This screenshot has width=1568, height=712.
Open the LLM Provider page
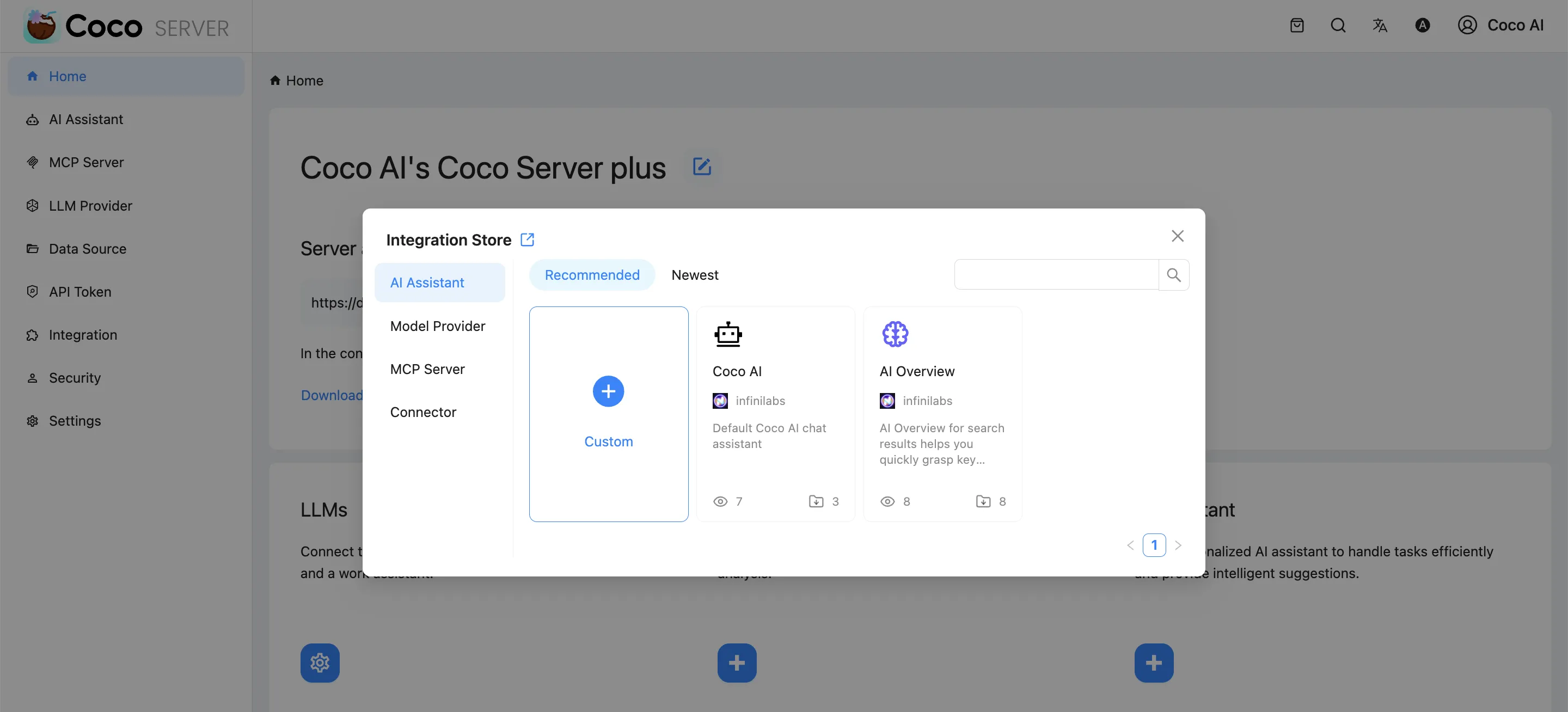point(89,205)
